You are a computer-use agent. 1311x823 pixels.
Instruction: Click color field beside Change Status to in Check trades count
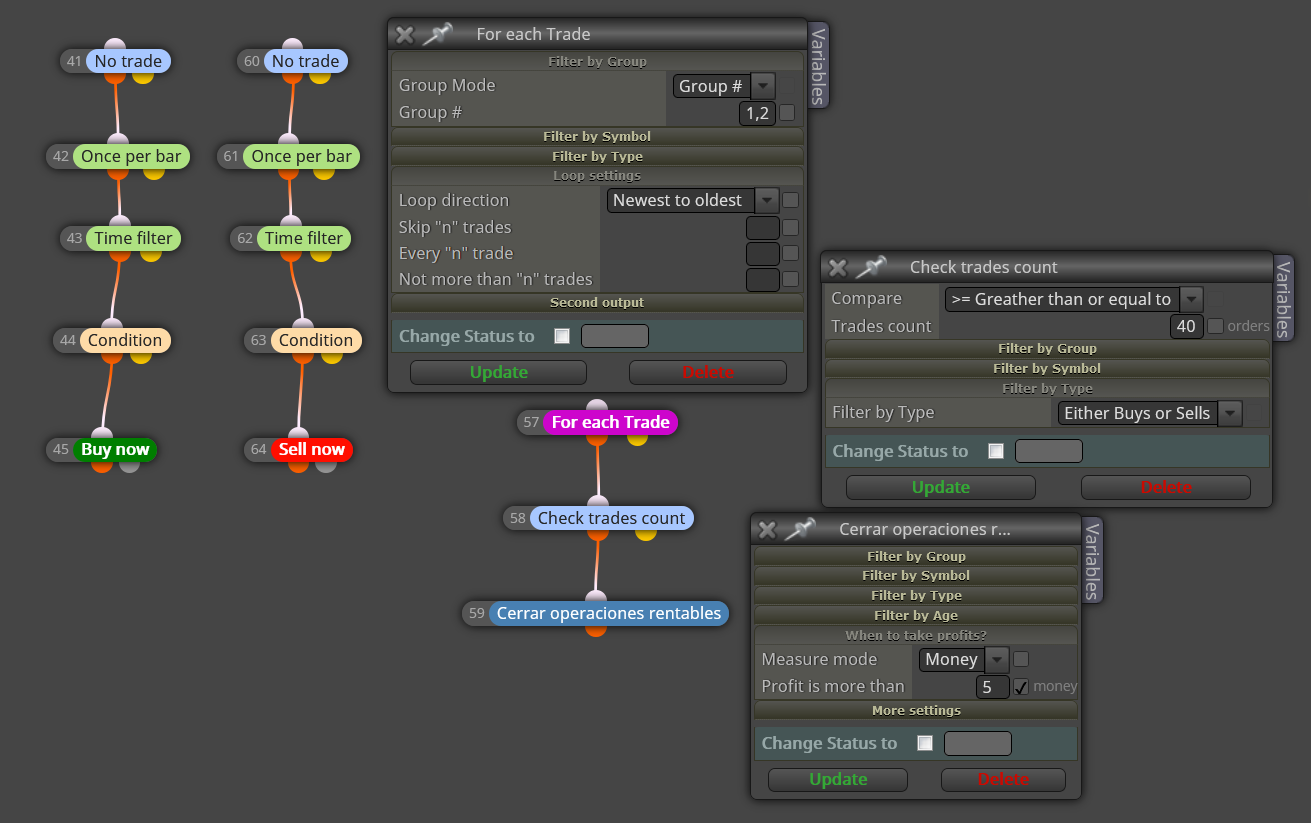pos(1048,451)
